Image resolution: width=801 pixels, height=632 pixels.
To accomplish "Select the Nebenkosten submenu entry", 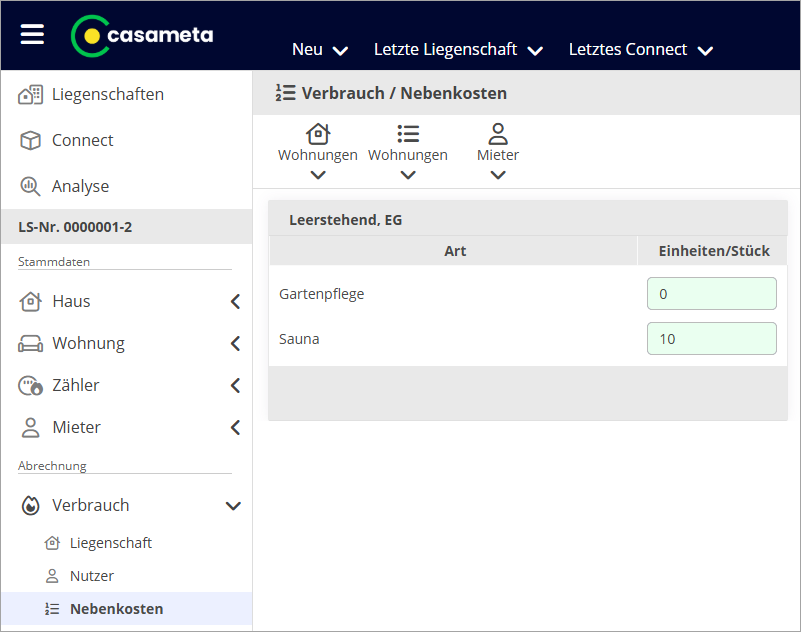I will 116,609.
